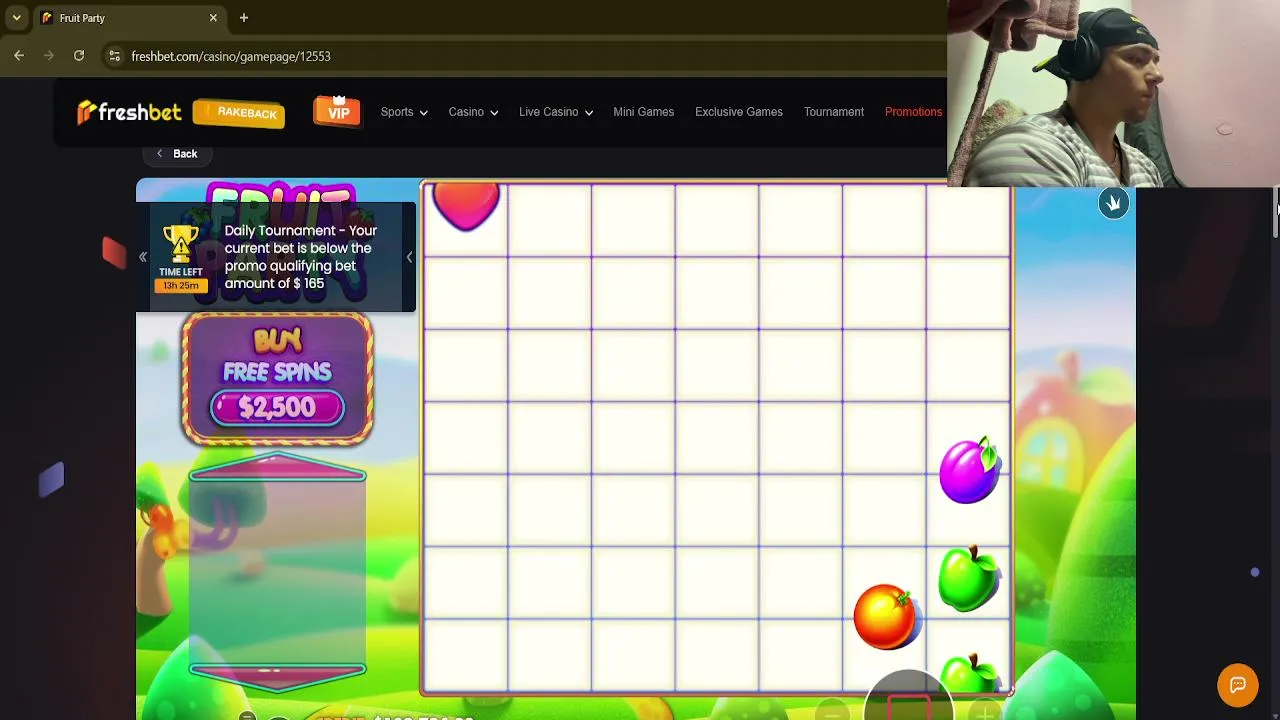Open the Promotions menu item
This screenshot has width=1280, height=720.
913,112
